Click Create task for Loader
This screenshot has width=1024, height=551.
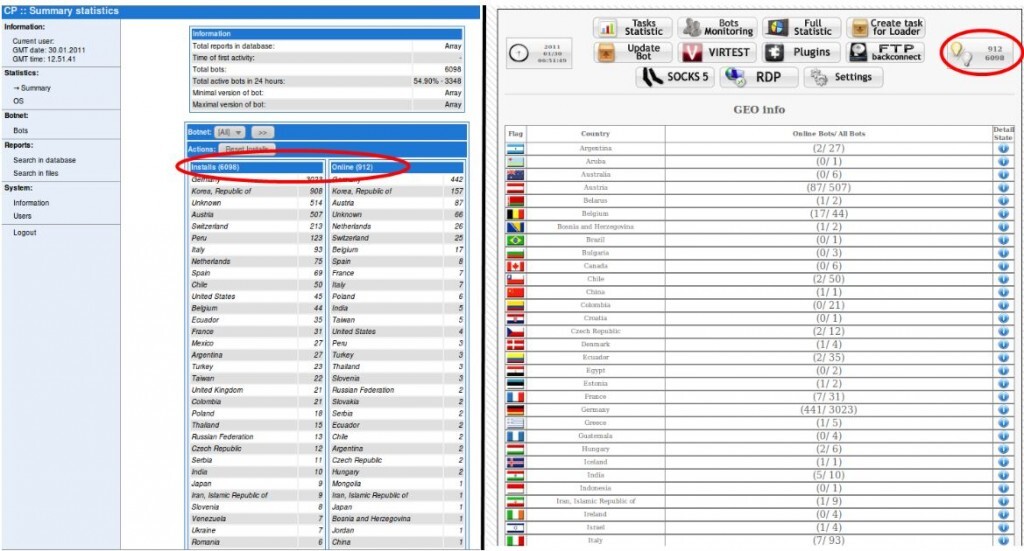(886, 27)
